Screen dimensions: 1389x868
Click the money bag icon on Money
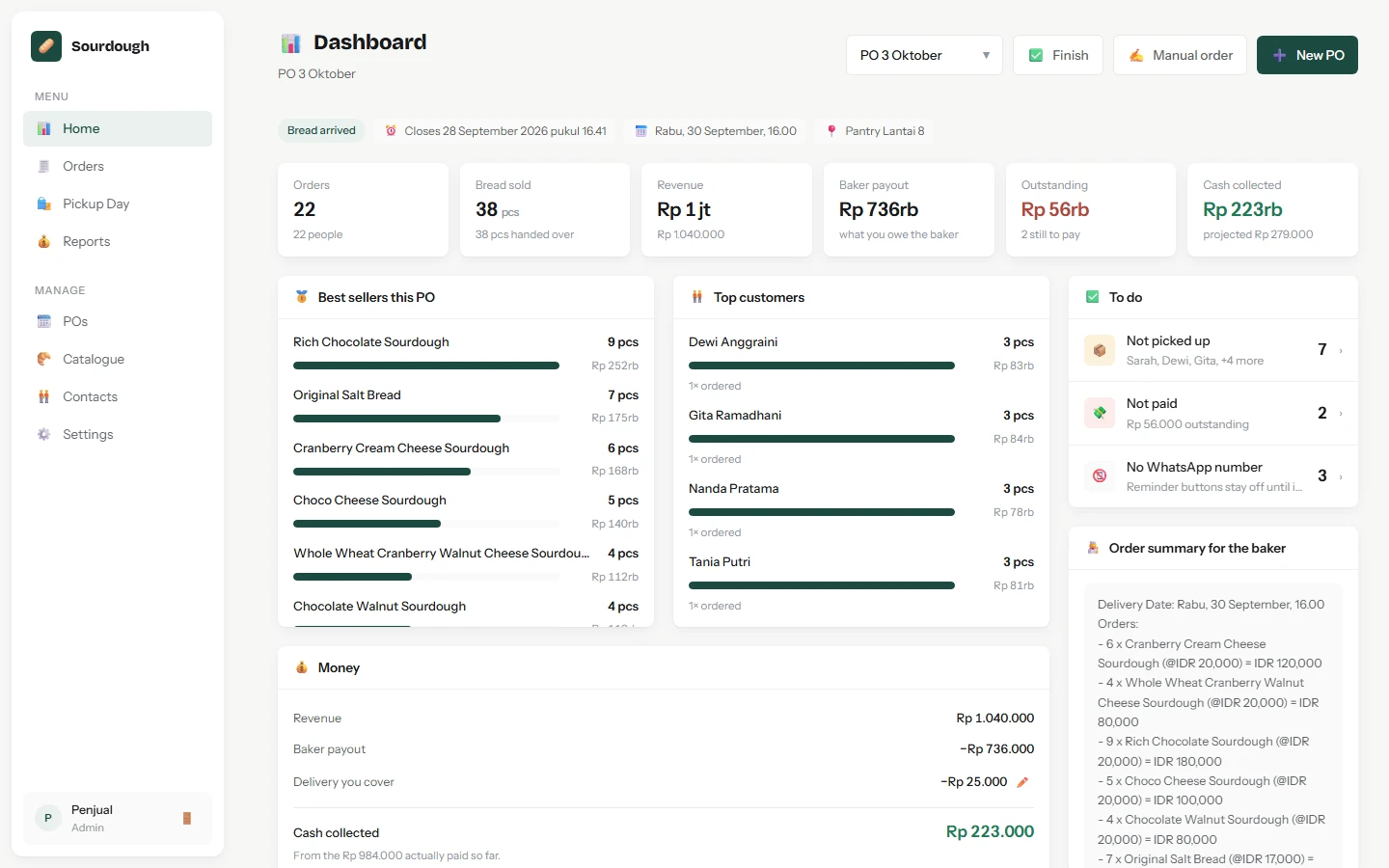click(x=302, y=667)
